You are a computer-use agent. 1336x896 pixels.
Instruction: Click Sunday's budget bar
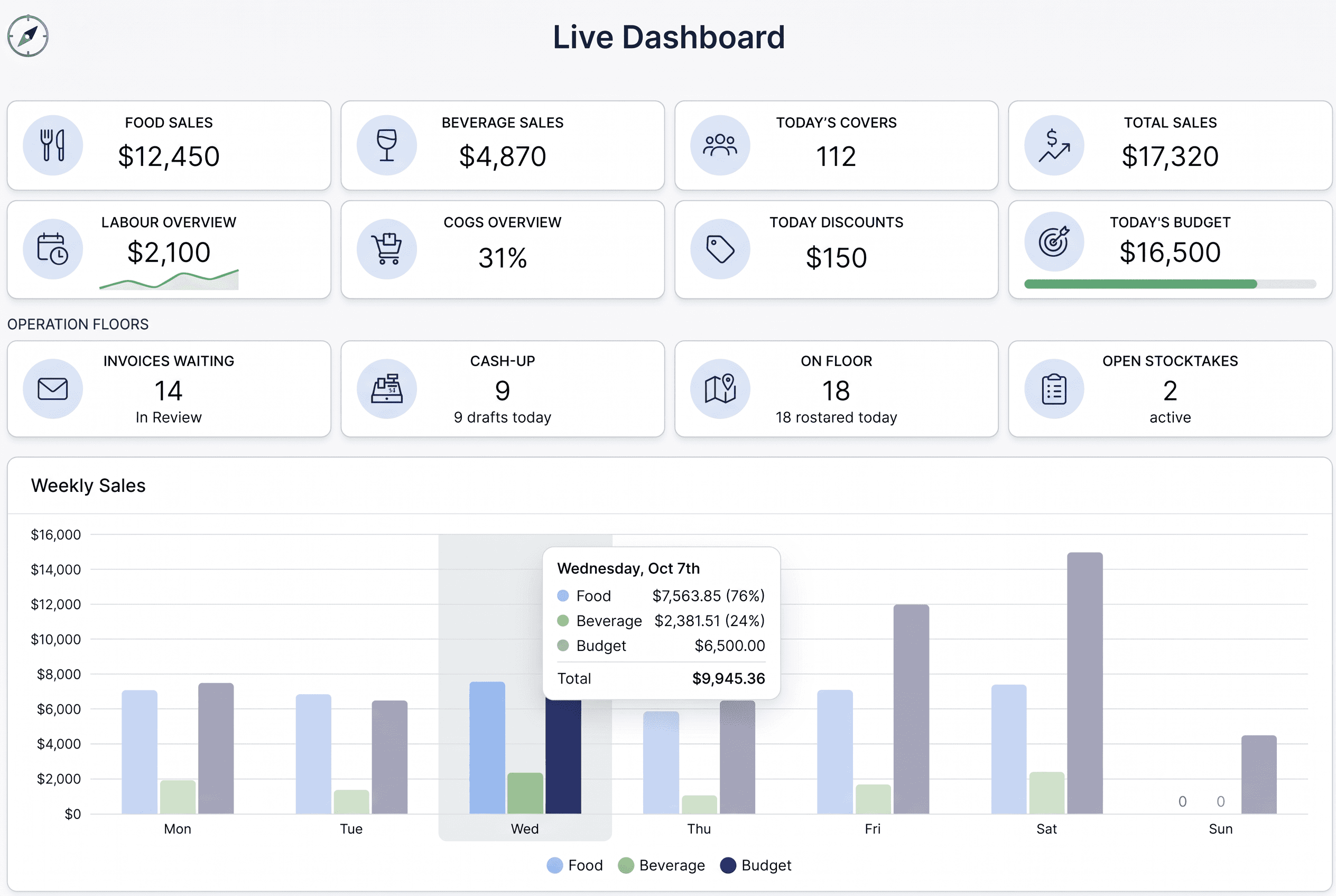click(x=1258, y=774)
